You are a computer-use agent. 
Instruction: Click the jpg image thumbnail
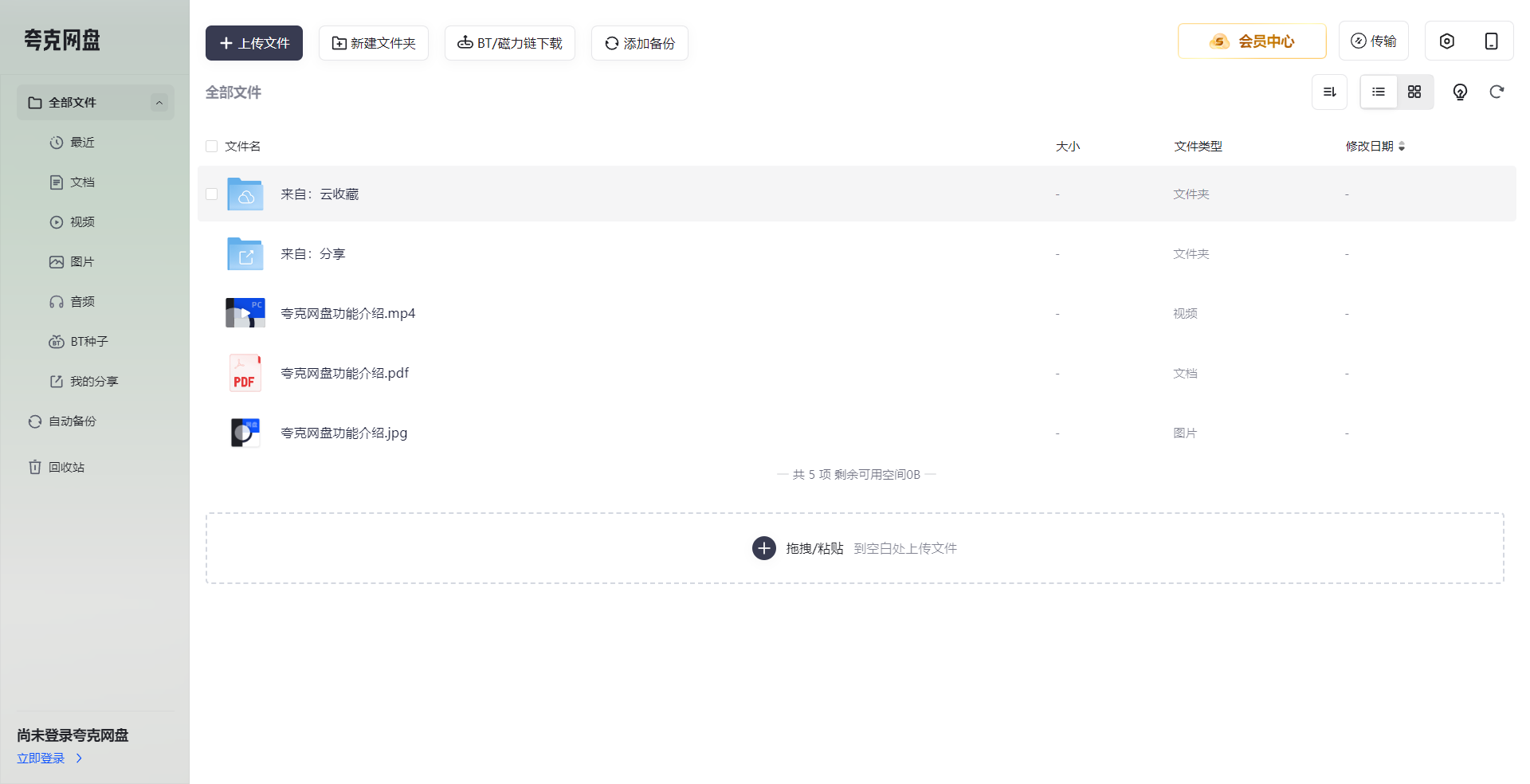245,433
